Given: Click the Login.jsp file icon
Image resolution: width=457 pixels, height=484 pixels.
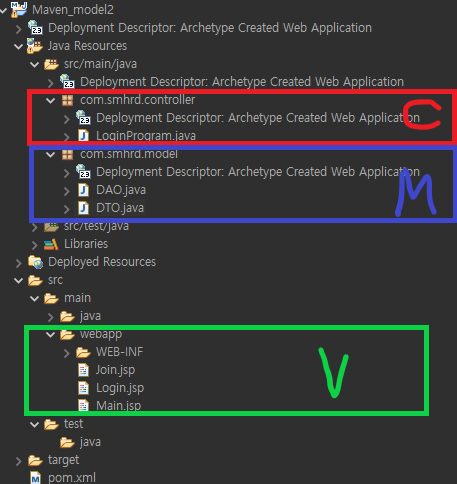Looking at the screenshot, I should click(x=83, y=388).
